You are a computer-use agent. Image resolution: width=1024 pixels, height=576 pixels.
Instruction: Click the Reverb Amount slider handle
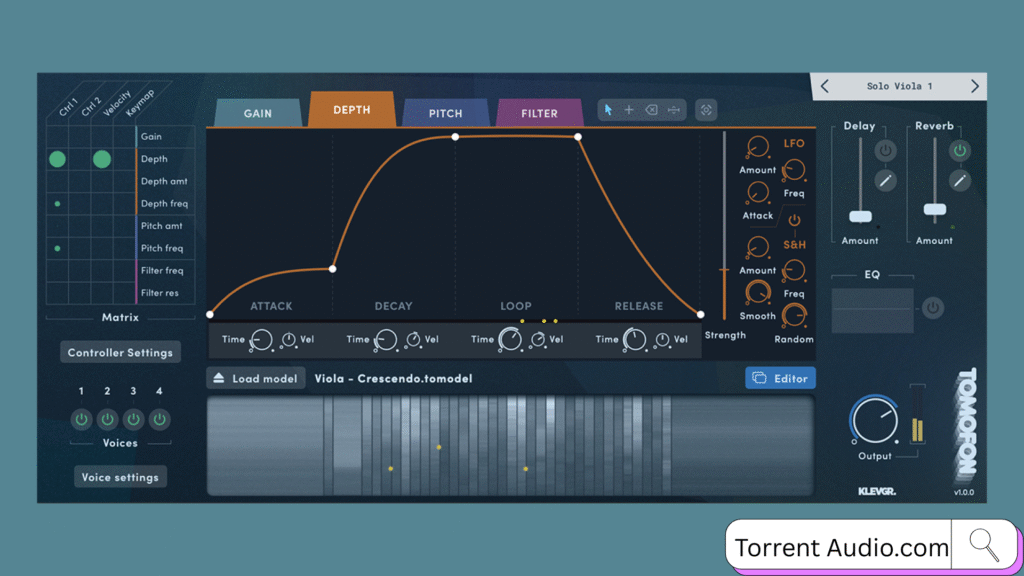[934, 210]
